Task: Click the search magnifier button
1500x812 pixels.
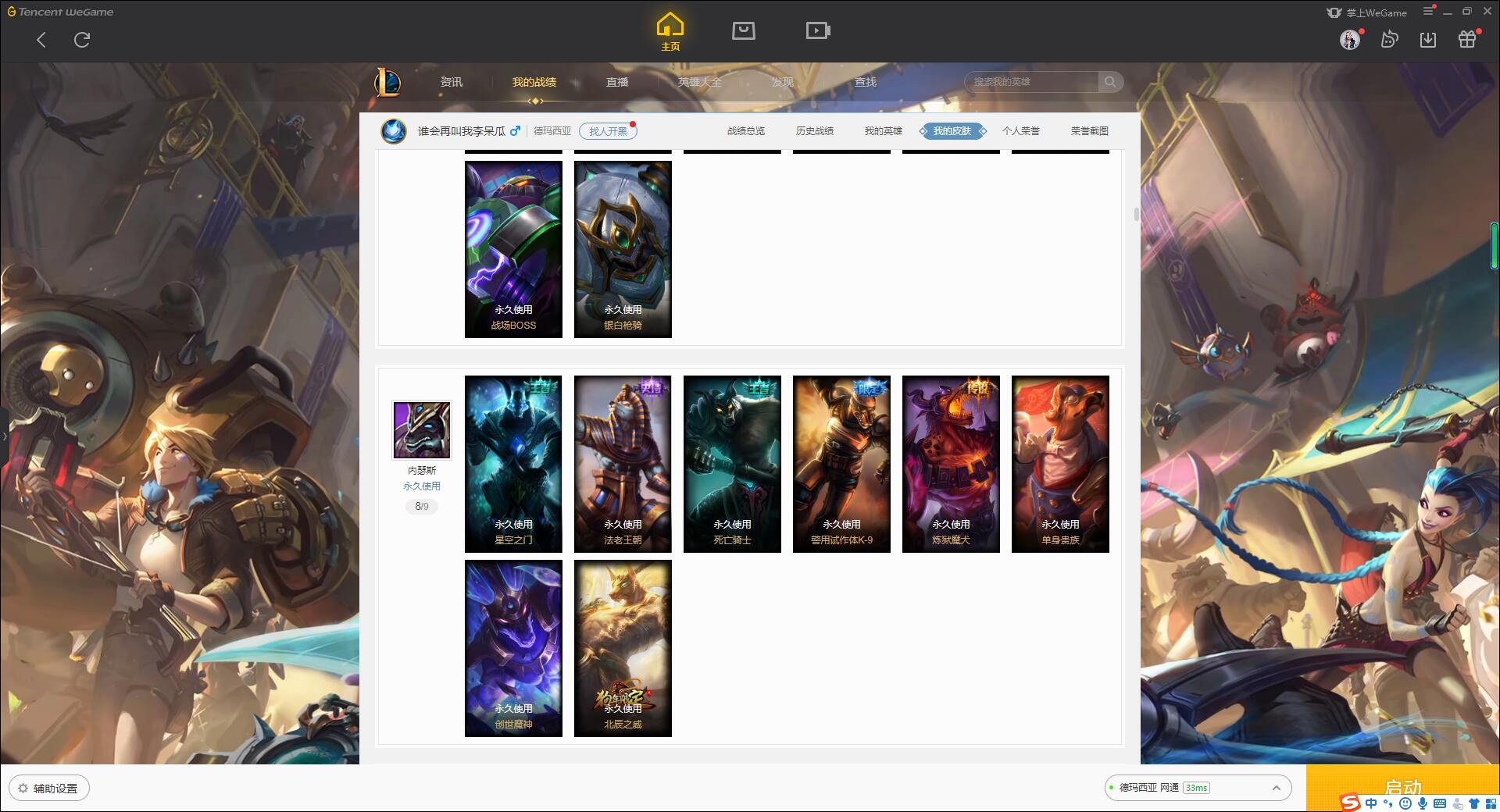Action: point(1110,82)
